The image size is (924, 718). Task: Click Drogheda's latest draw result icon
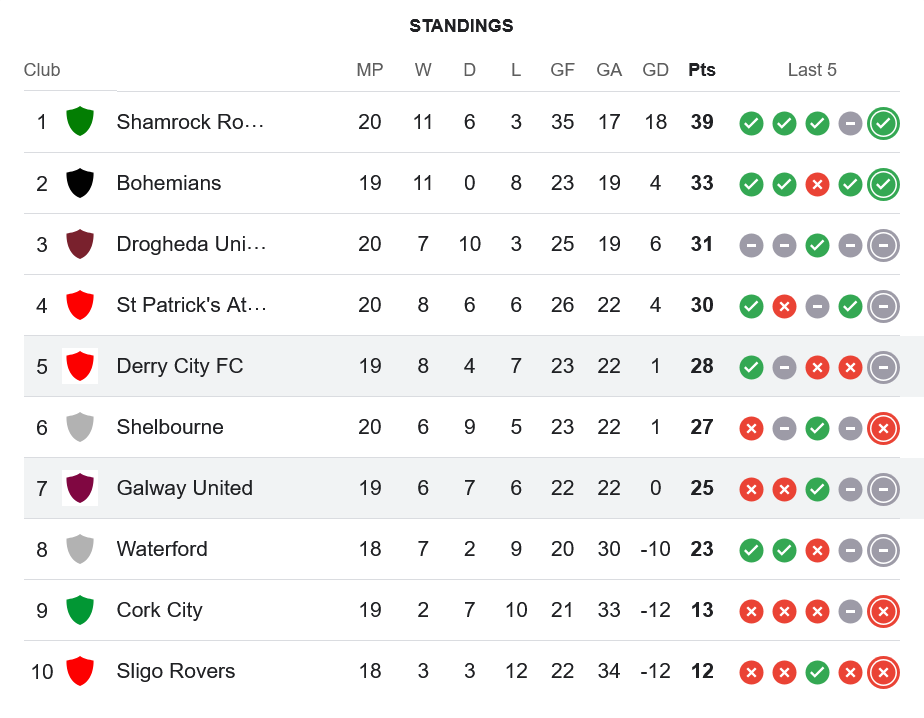pyautogui.click(x=882, y=245)
